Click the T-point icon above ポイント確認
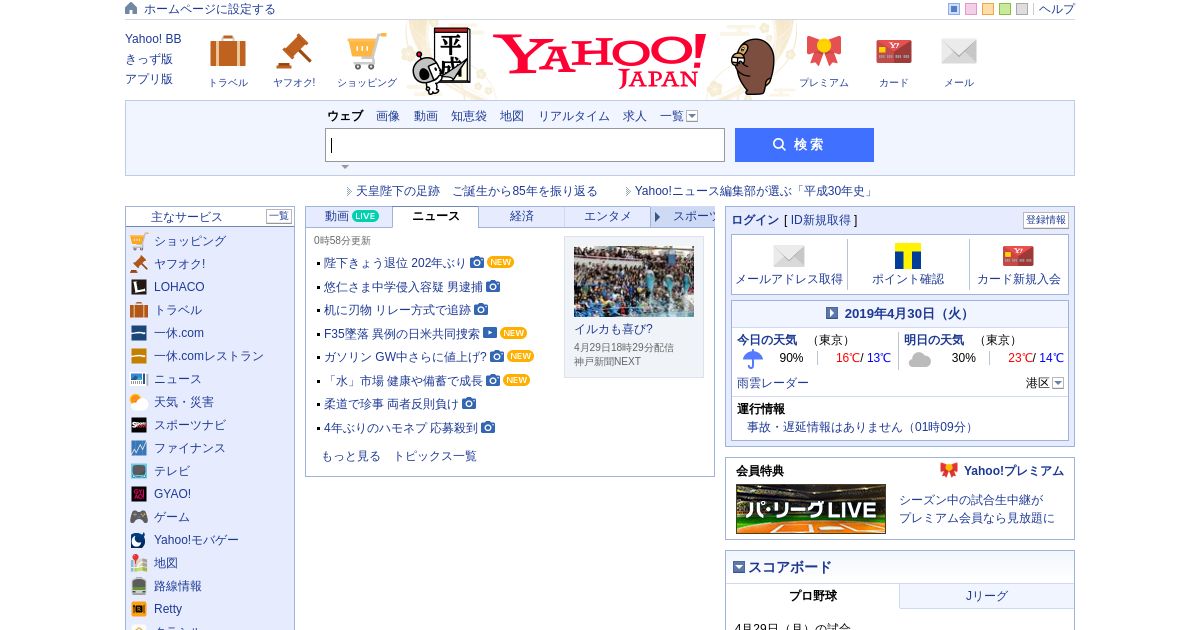The height and width of the screenshot is (630, 1200). [908, 256]
